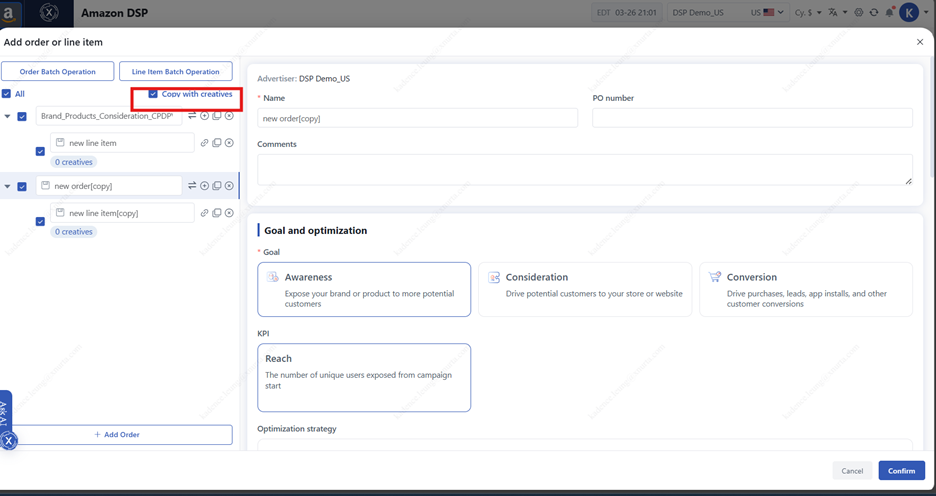Image resolution: width=936 pixels, height=496 pixels.
Task: Open the Cy. $ currency dropdown
Action: coord(808,13)
